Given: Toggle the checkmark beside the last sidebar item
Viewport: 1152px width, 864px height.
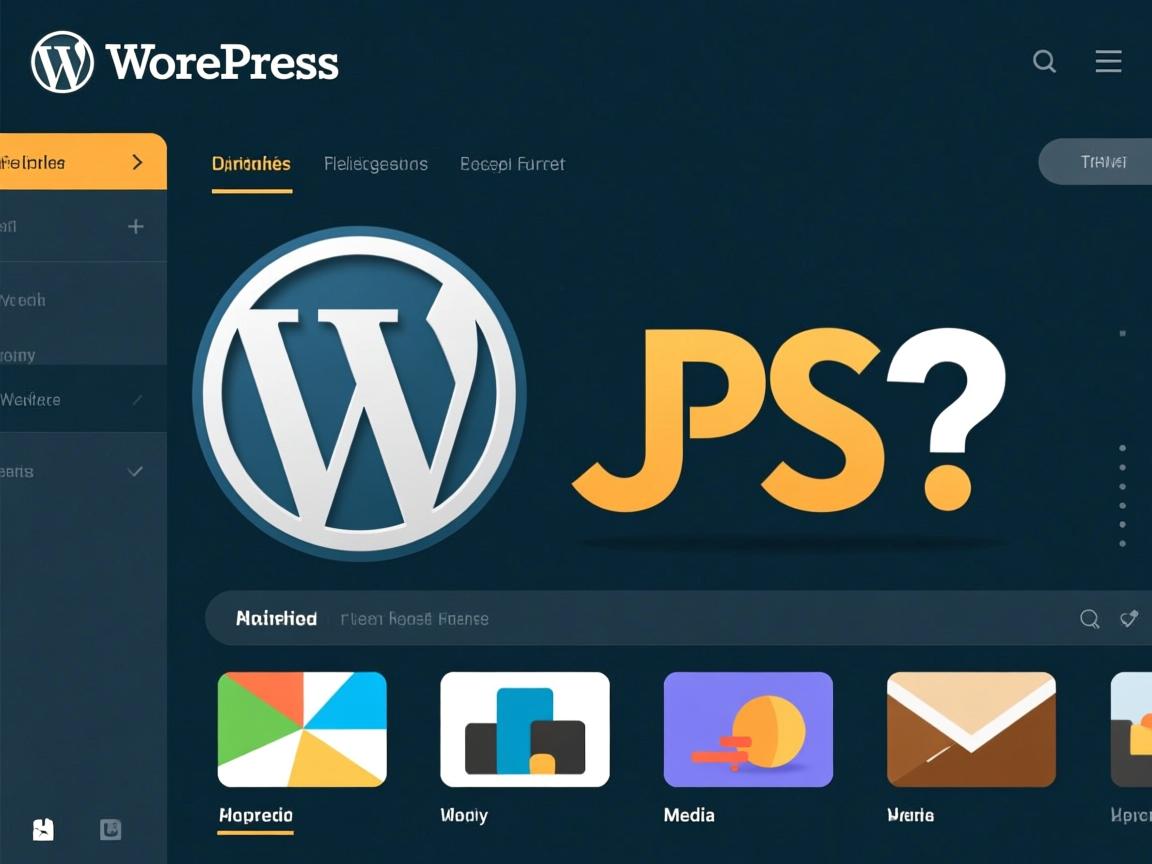Looking at the screenshot, I should tap(137, 471).
